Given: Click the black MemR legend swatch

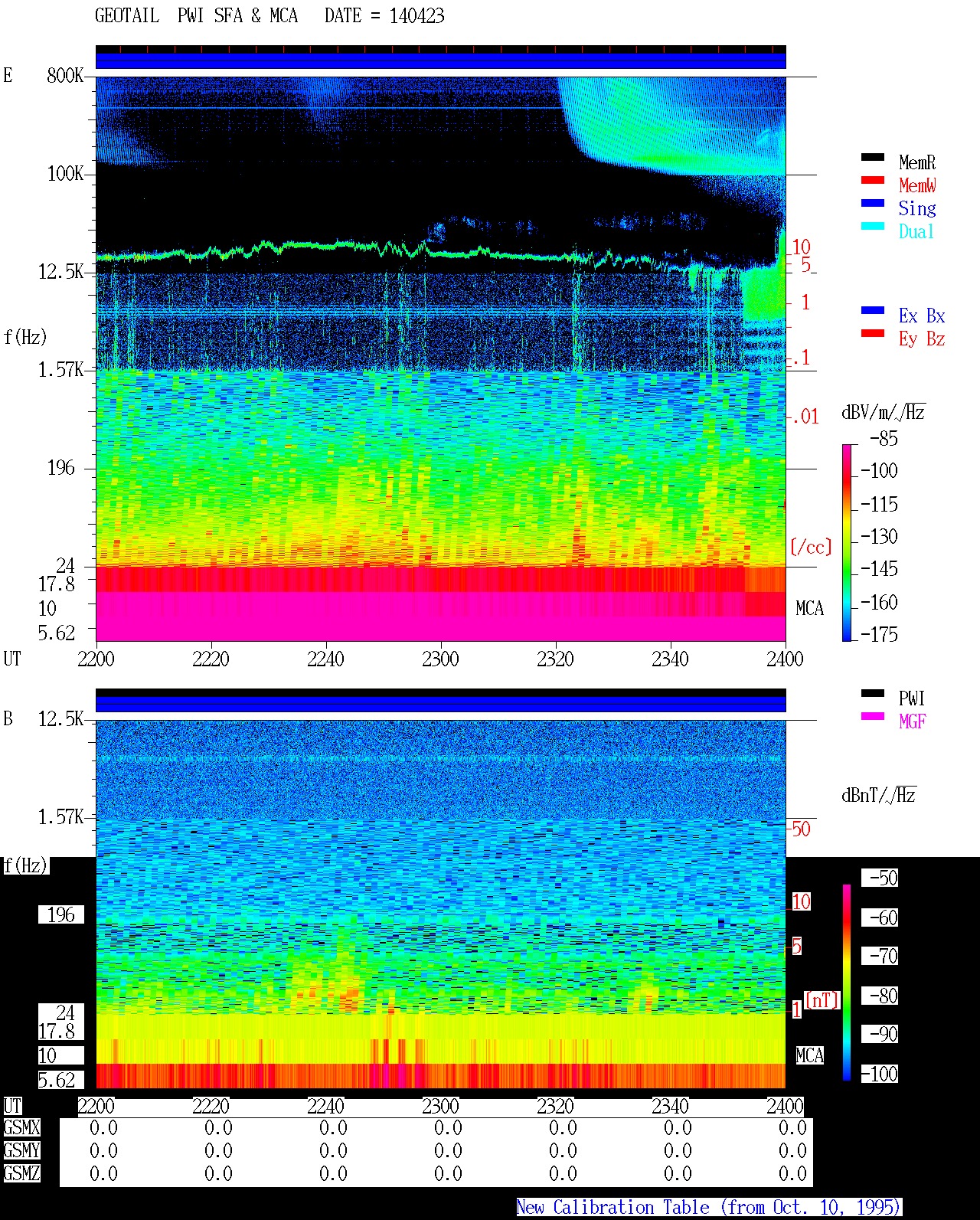Looking at the screenshot, I should pos(873,157).
